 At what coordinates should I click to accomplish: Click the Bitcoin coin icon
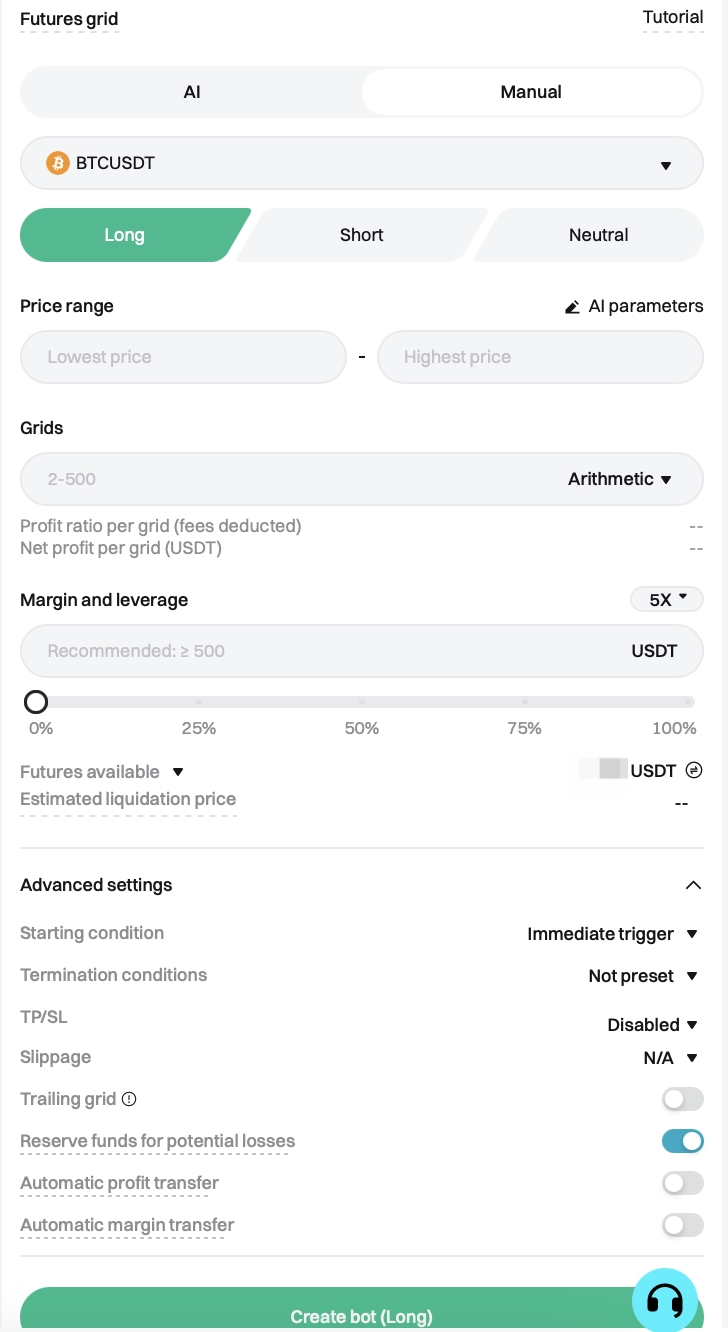pyautogui.click(x=58, y=163)
